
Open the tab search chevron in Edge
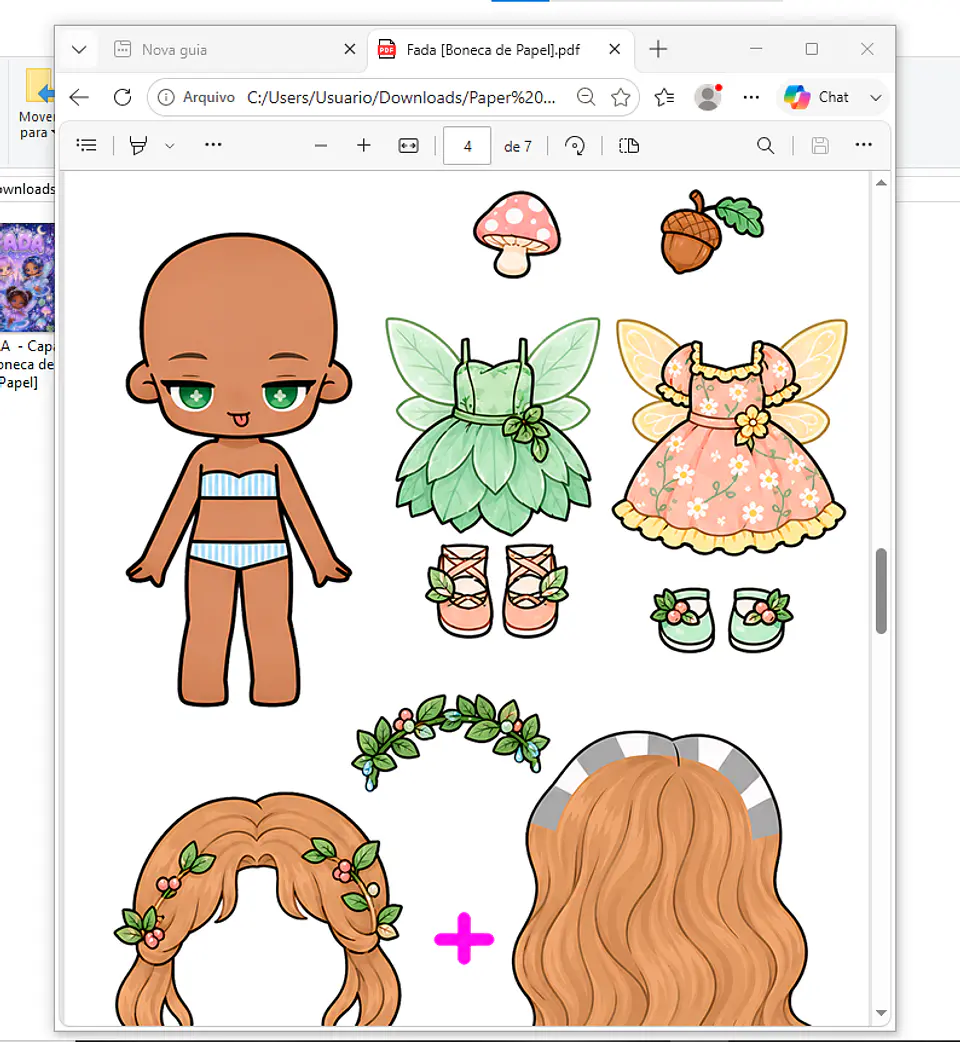(x=79, y=49)
